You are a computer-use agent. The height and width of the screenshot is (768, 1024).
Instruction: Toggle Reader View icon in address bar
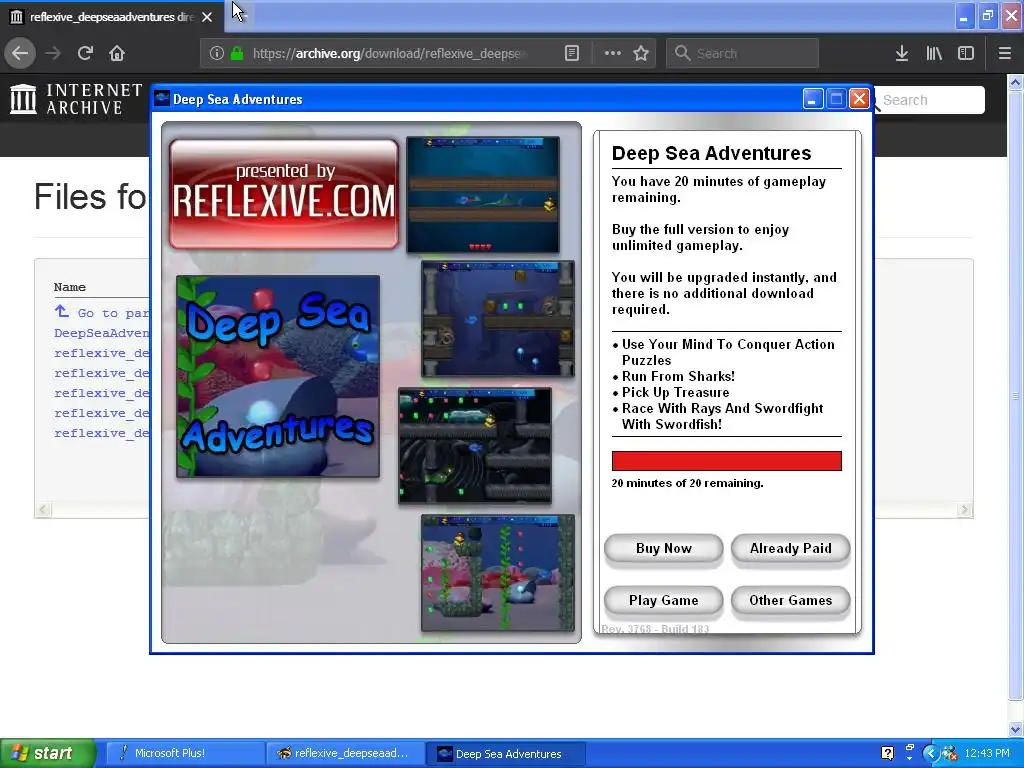coord(571,54)
